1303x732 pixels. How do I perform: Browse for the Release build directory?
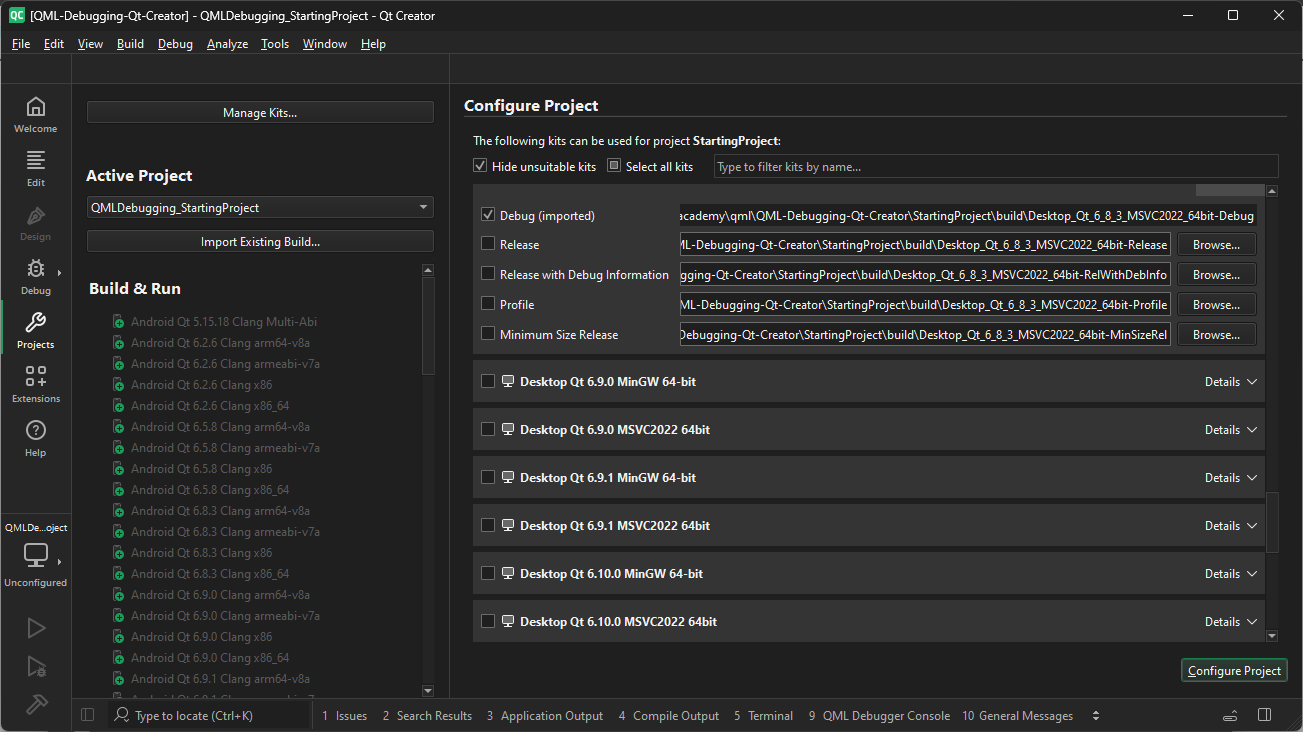coord(1216,244)
